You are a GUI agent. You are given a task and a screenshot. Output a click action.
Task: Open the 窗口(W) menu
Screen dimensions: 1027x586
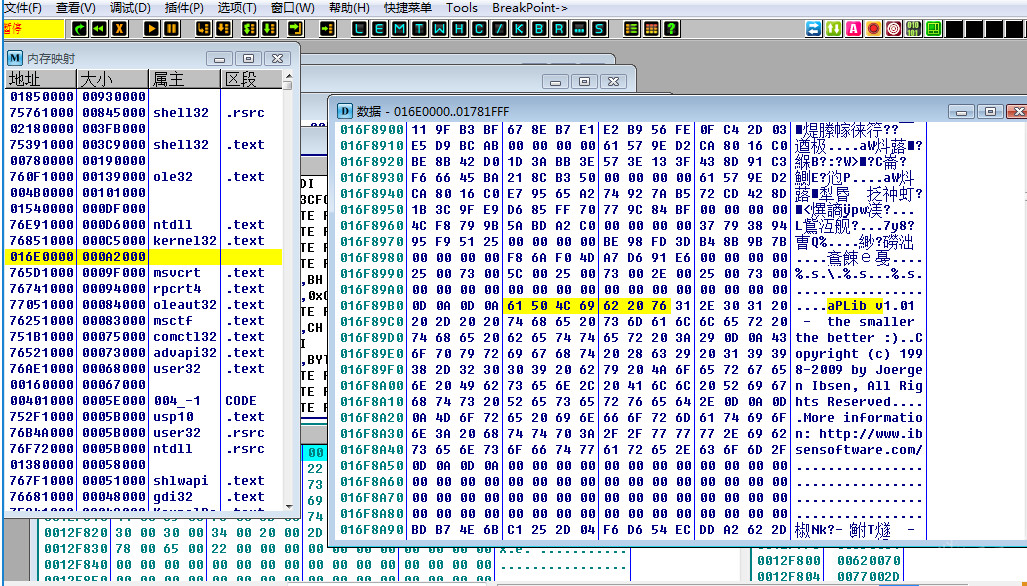tap(292, 8)
